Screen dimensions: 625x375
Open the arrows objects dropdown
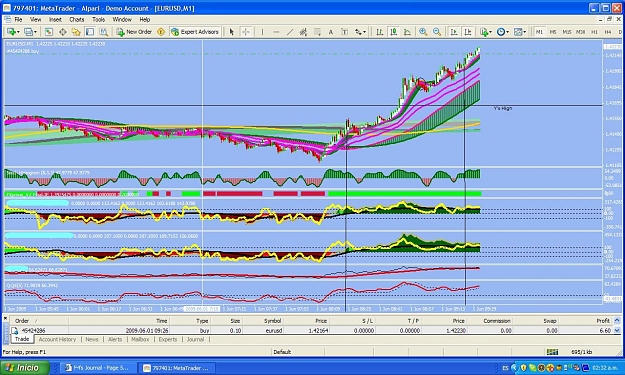click(360, 32)
